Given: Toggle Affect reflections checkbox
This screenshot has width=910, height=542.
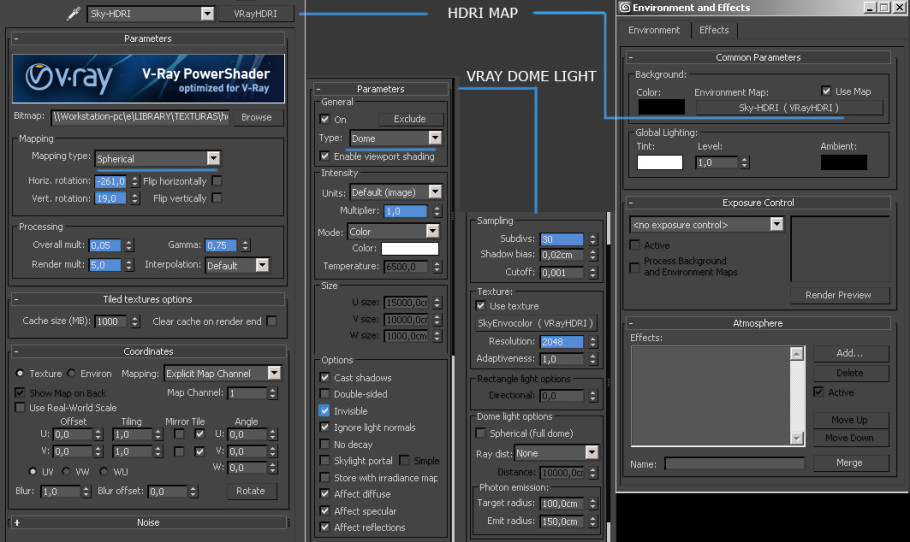Looking at the screenshot, I should (x=325, y=527).
